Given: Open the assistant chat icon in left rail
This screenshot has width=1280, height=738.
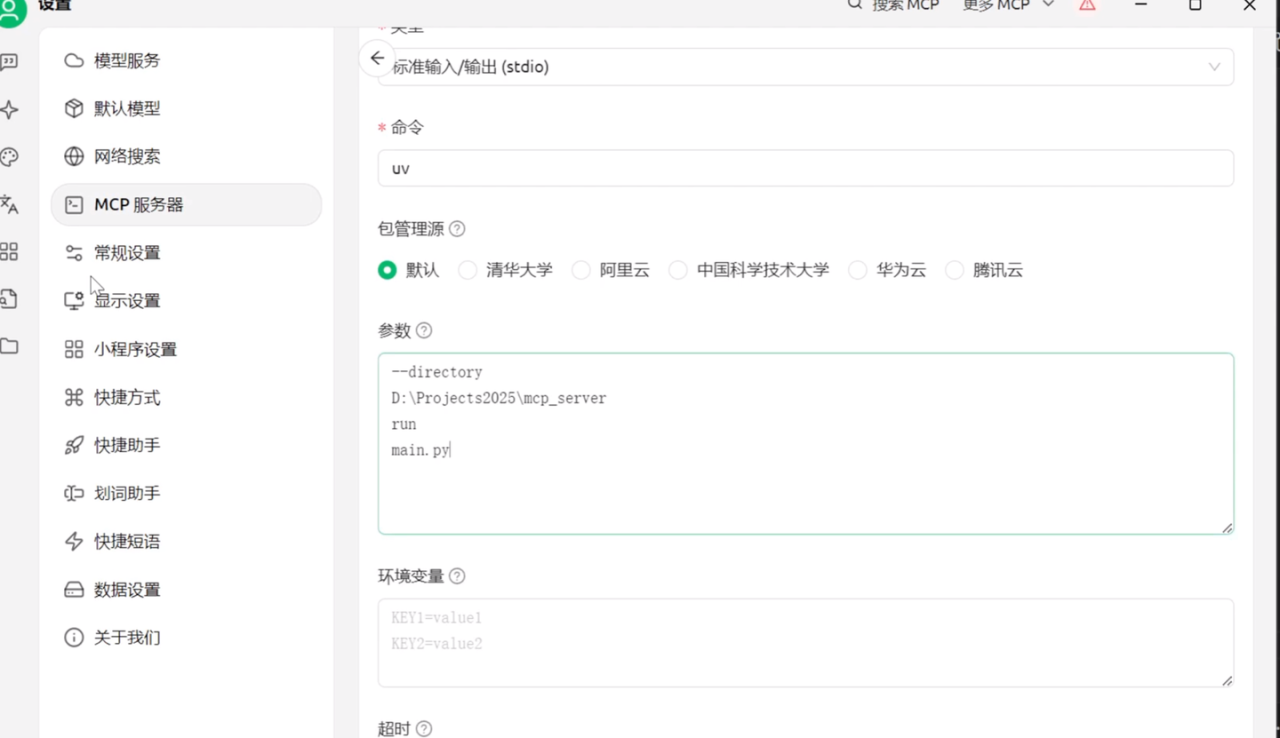Looking at the screenshot, I should tap(9, 62).
